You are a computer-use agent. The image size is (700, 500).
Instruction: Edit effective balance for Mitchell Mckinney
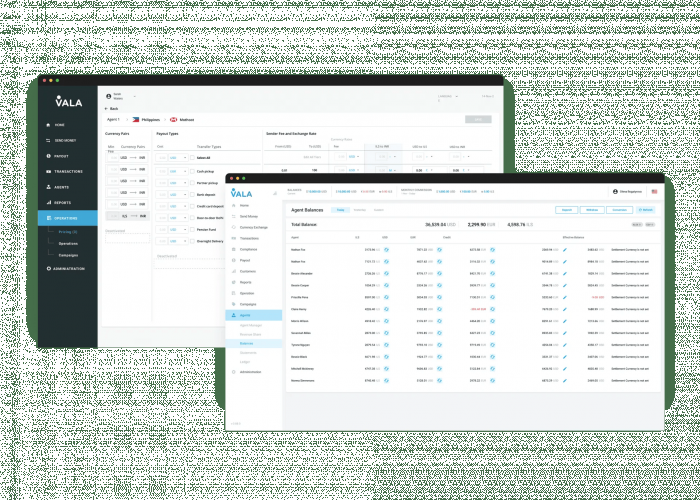565,369
